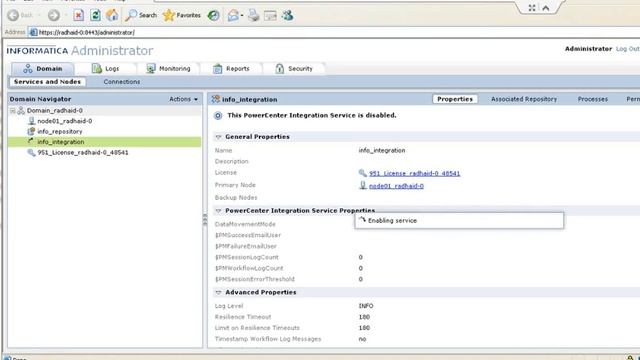Viewport: 640px width, 360px height.
Task: Click the Domain icon beside Domain_radhaid-0
Action: point(21,111)
